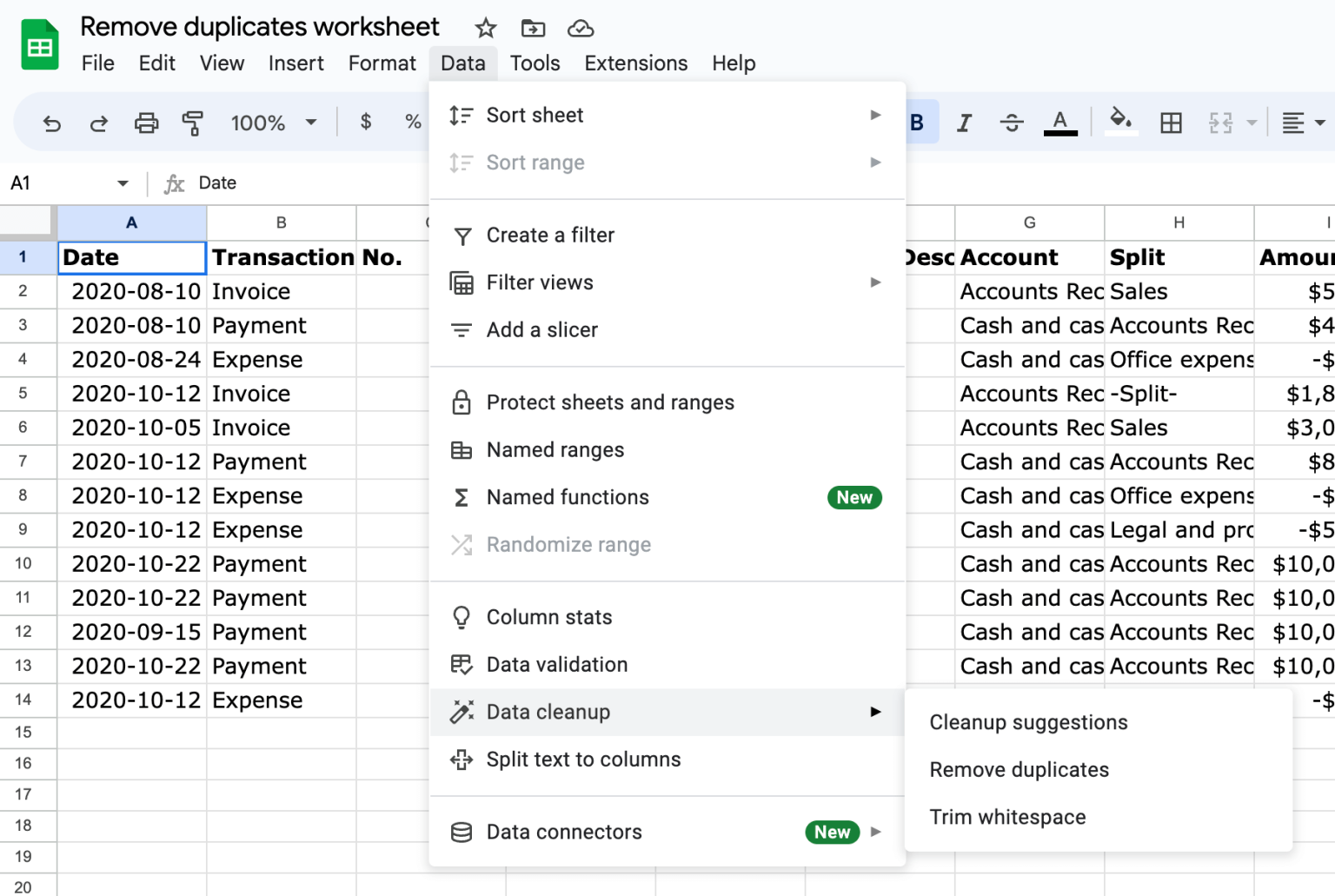Open the Borders icon
This screenshot has width=1335, height=896.
pos(1171,122)
